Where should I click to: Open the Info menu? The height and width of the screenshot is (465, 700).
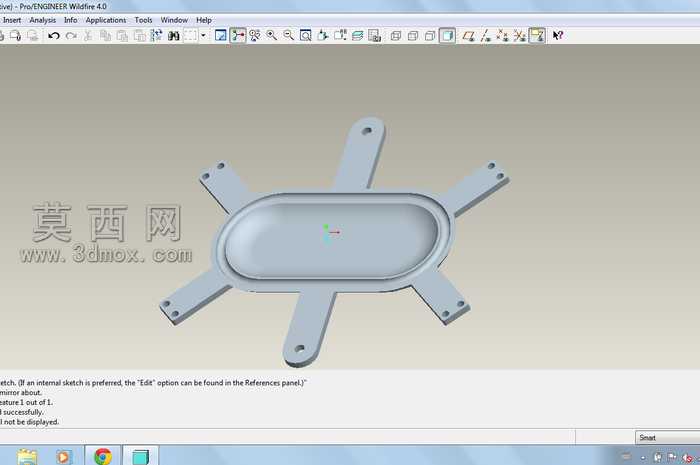point(71,20)
